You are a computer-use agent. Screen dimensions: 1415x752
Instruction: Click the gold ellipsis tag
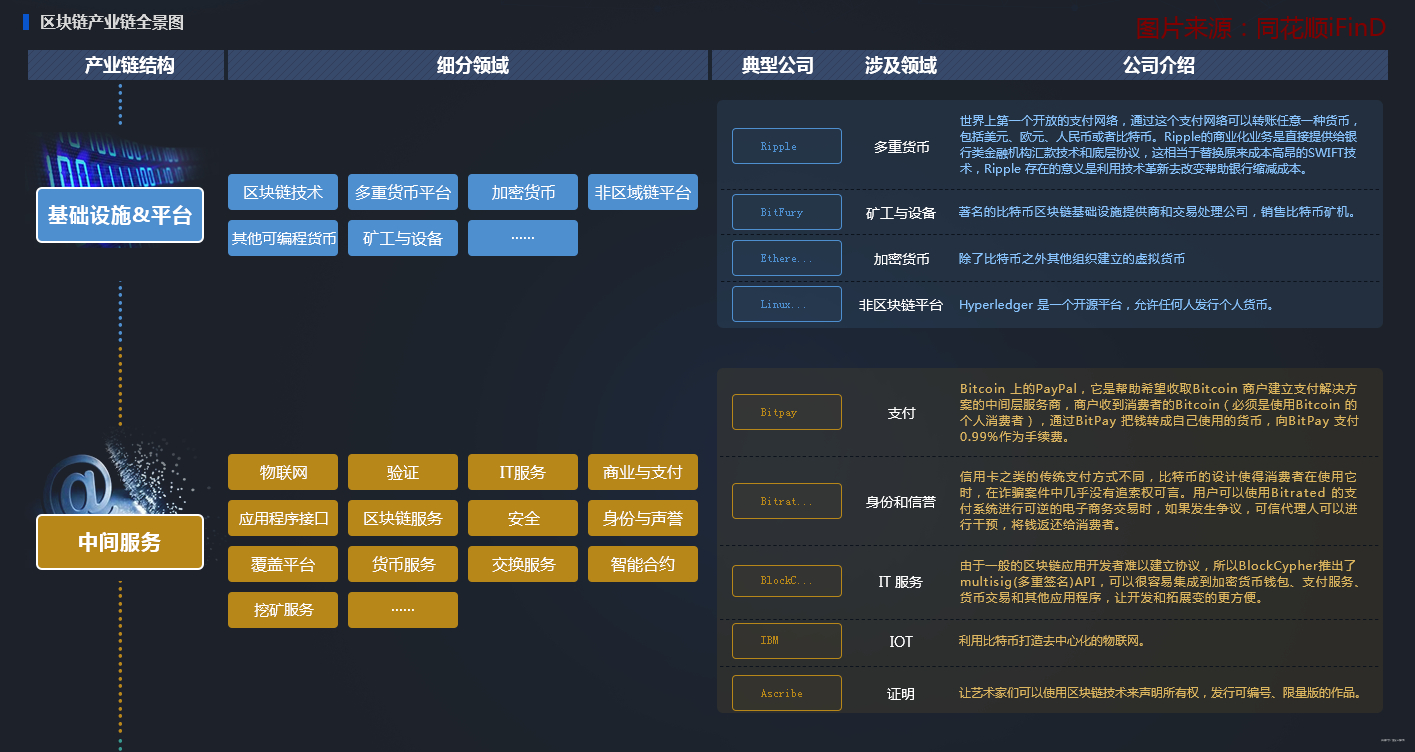pos(403,610)
